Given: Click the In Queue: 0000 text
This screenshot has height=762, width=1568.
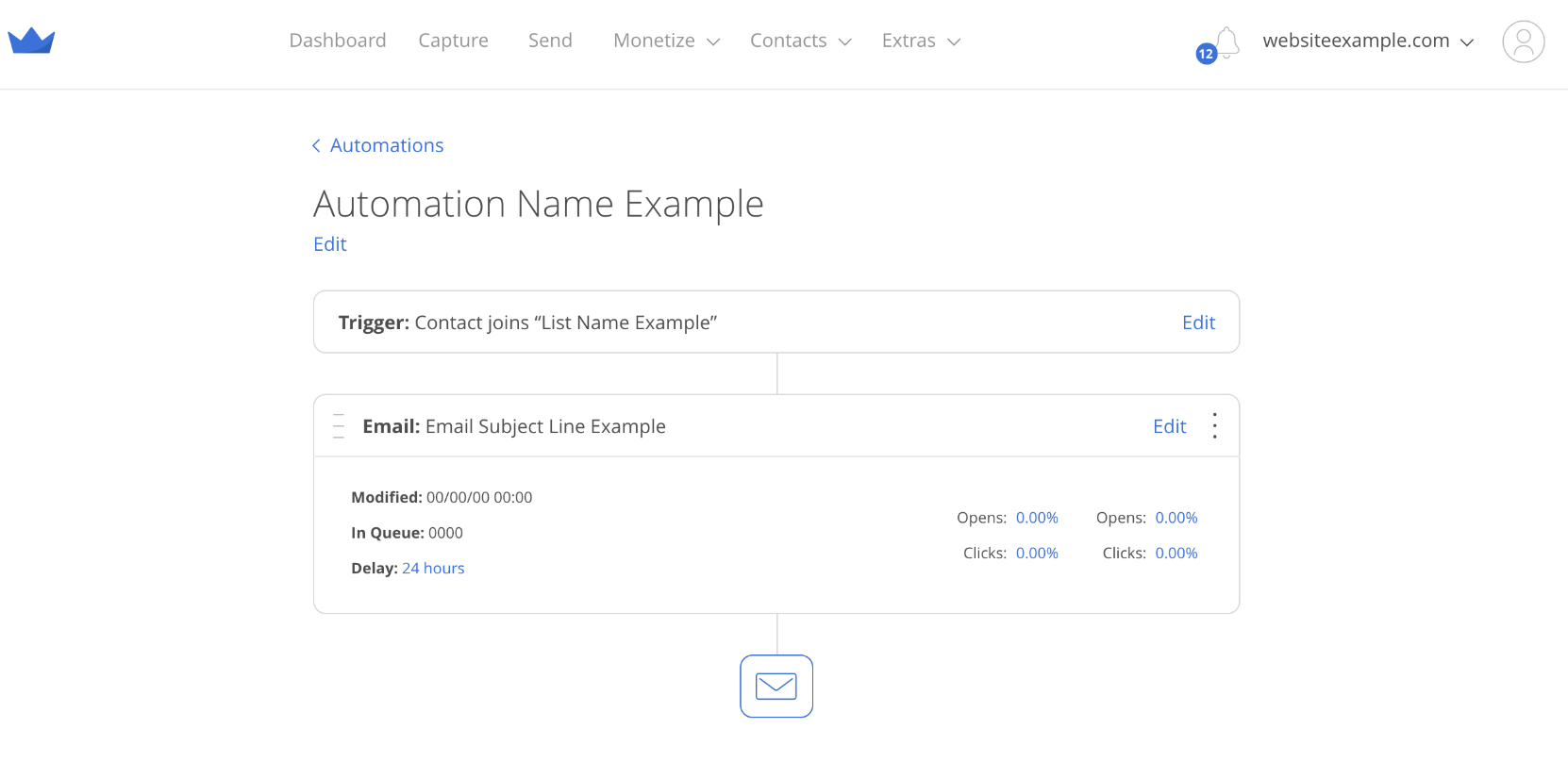Looking at the screenshot, I should (x=407, y=533).
